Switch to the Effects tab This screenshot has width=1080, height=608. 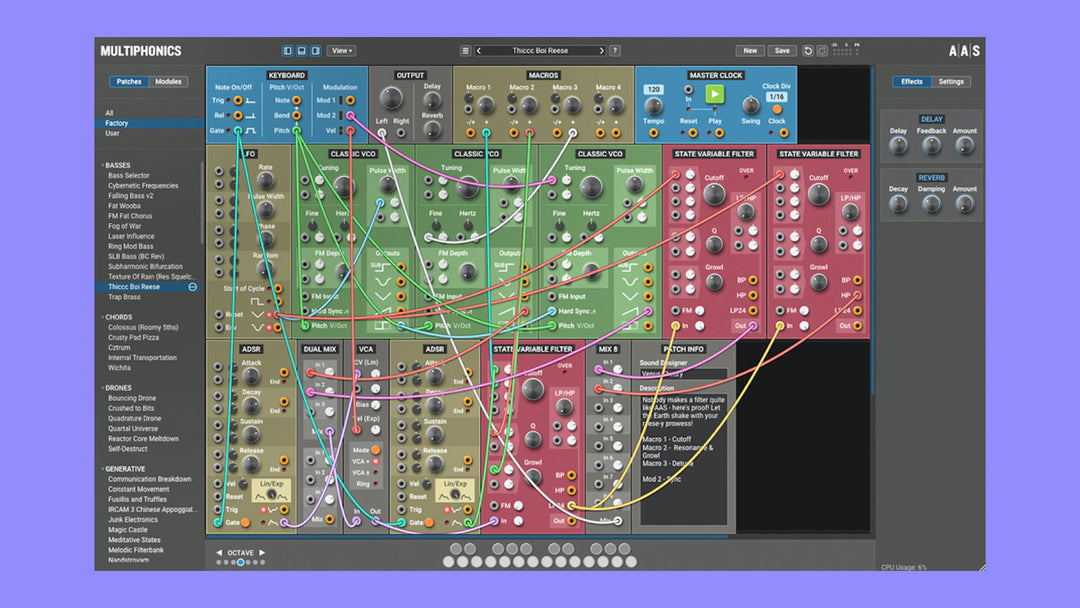click(x=912, y=82)
